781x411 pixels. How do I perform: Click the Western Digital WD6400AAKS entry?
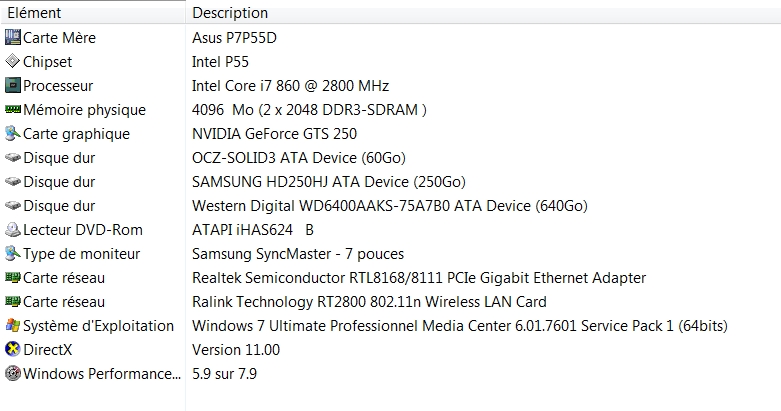point(390,205)
